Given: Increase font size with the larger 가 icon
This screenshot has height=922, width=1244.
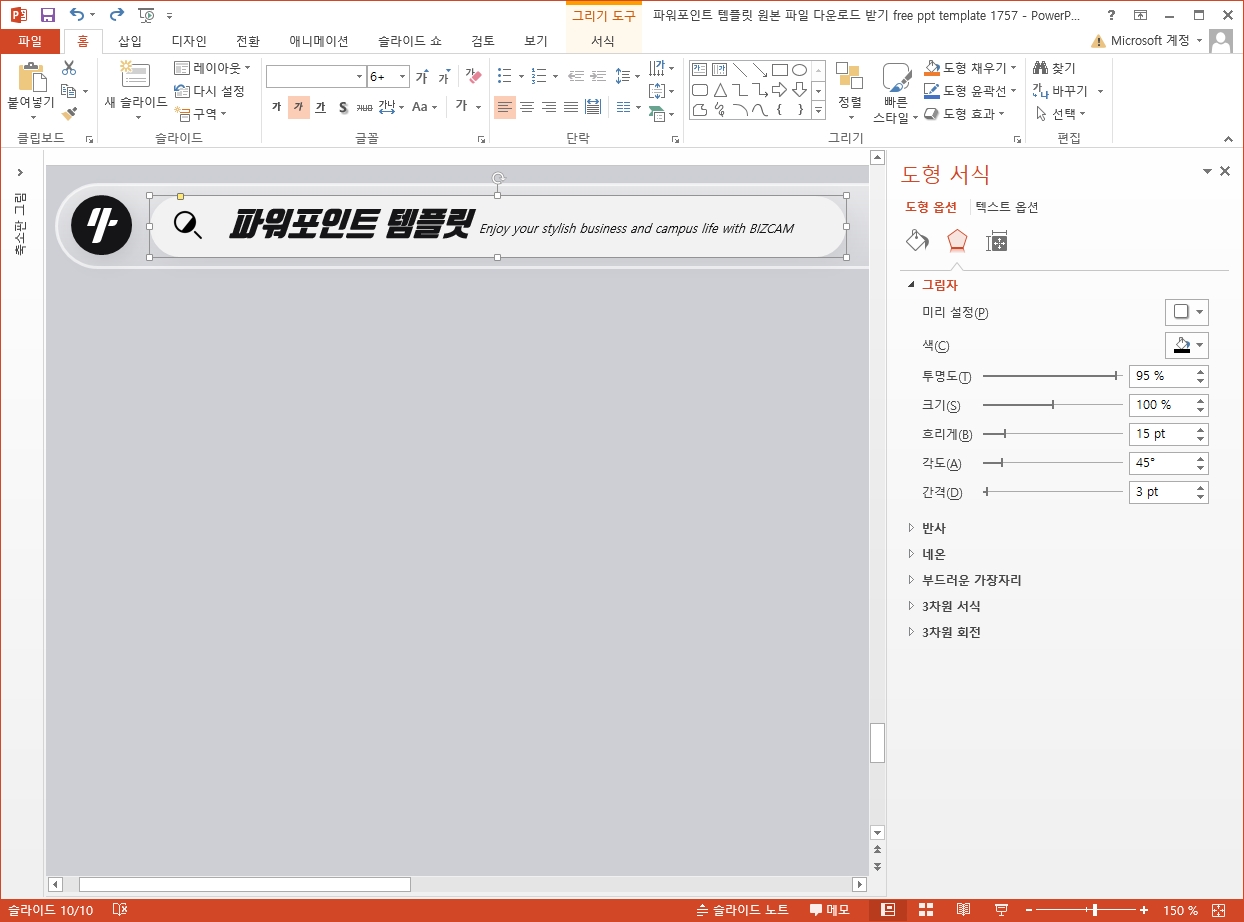Looking at the screenshot, I should [422, 76].
